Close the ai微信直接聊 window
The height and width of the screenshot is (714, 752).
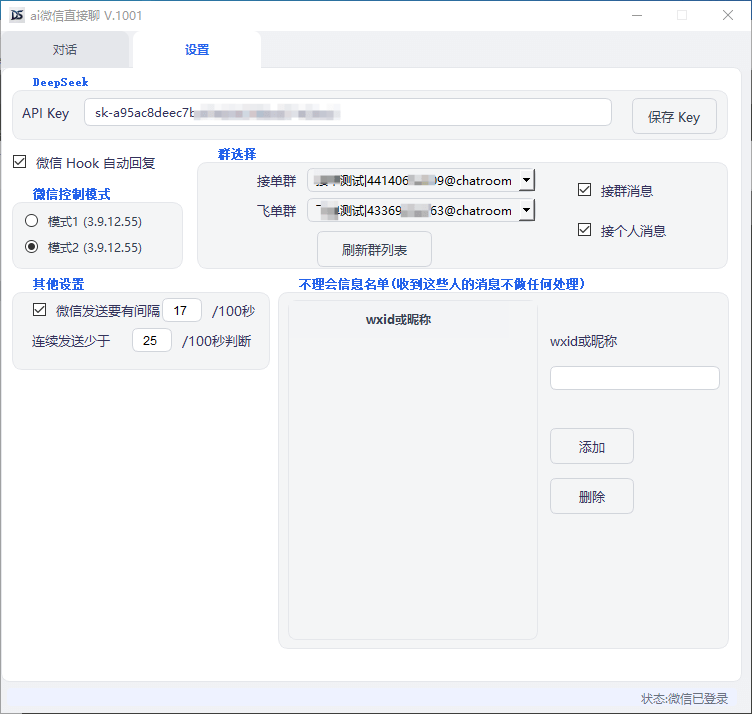[x=728, y=15]
